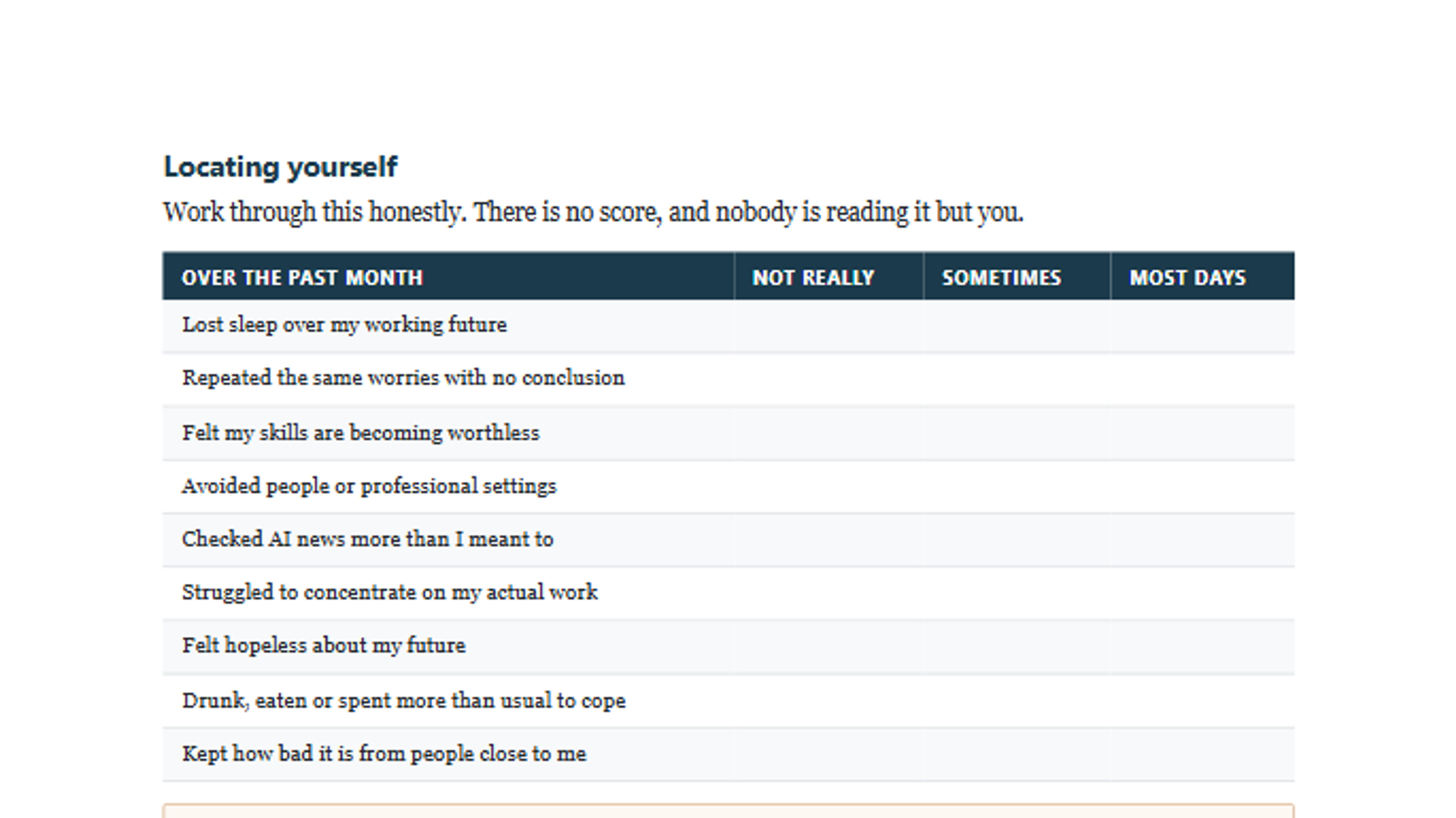
Task: Click 'Lost sleep over my working future' text
Action: click(344, 325)
